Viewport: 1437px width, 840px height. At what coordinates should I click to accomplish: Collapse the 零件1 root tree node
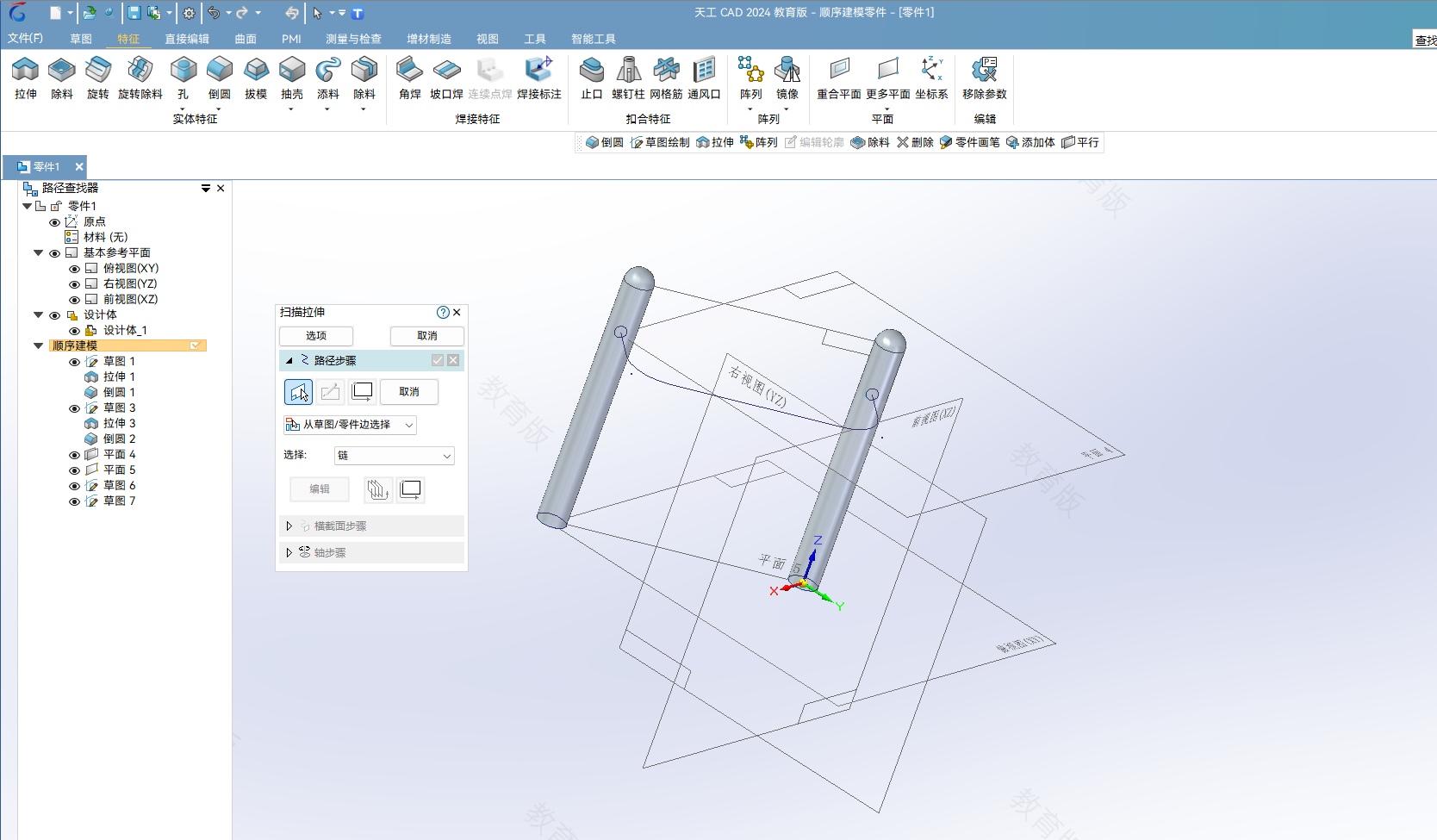[27, 206]
